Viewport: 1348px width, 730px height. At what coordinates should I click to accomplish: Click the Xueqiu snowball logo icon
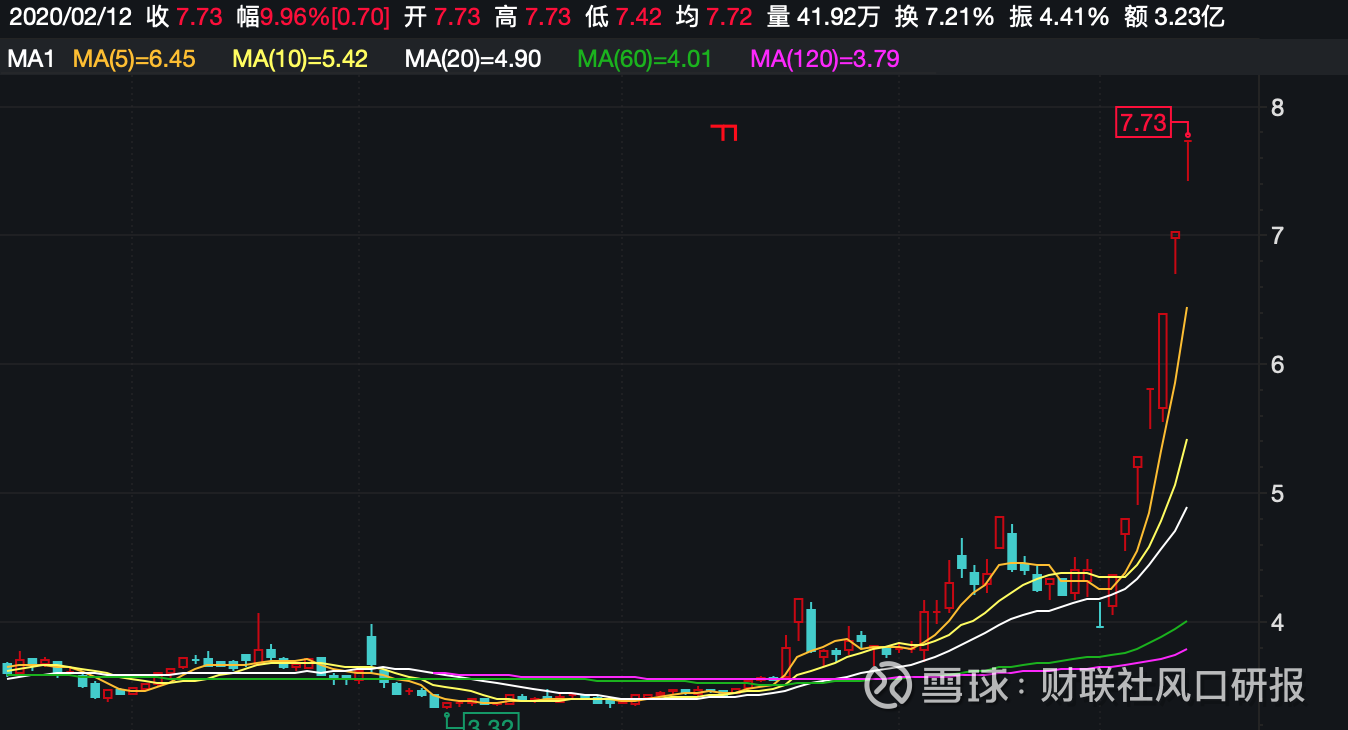pos(888,685)
